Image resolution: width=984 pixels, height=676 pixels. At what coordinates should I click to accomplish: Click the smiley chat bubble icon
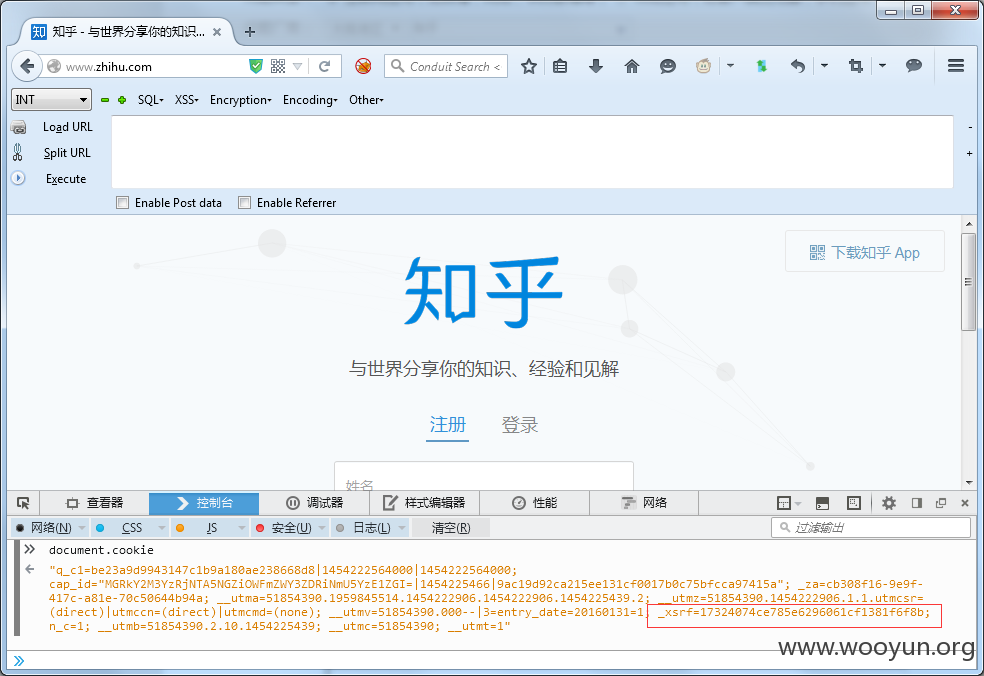[668, 66]
